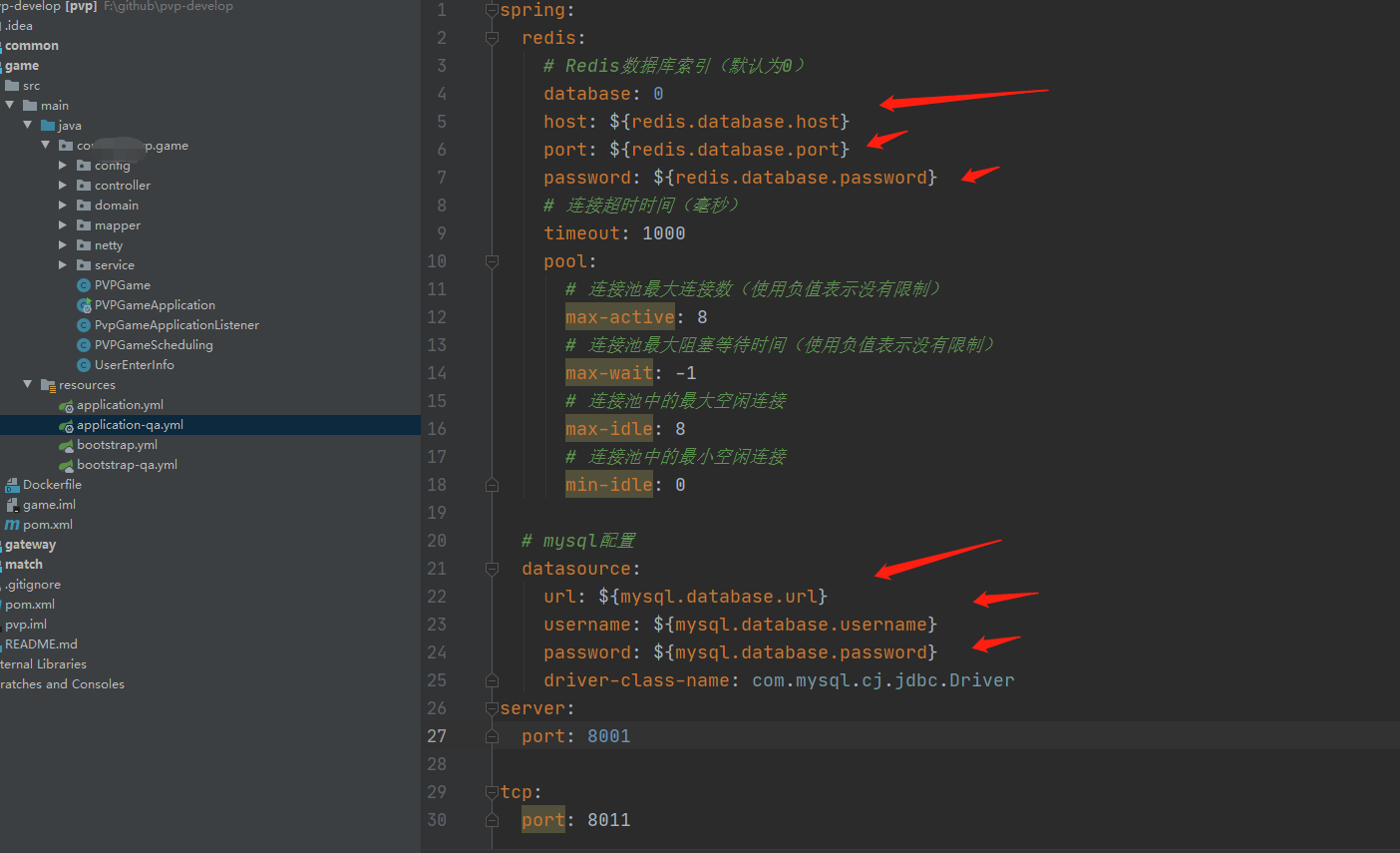Select the README.md file

(41, 644)
